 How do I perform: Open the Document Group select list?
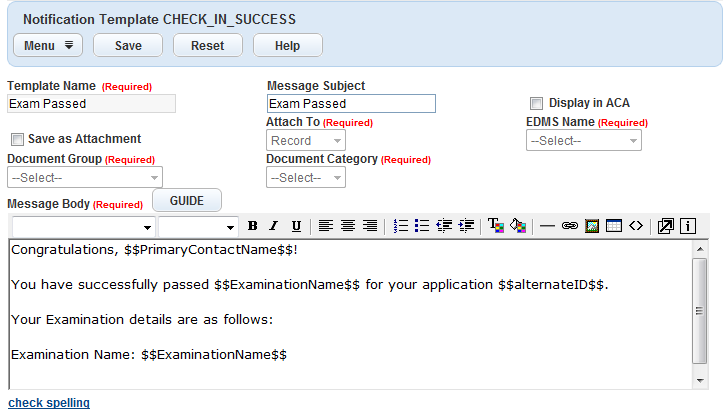84,178
